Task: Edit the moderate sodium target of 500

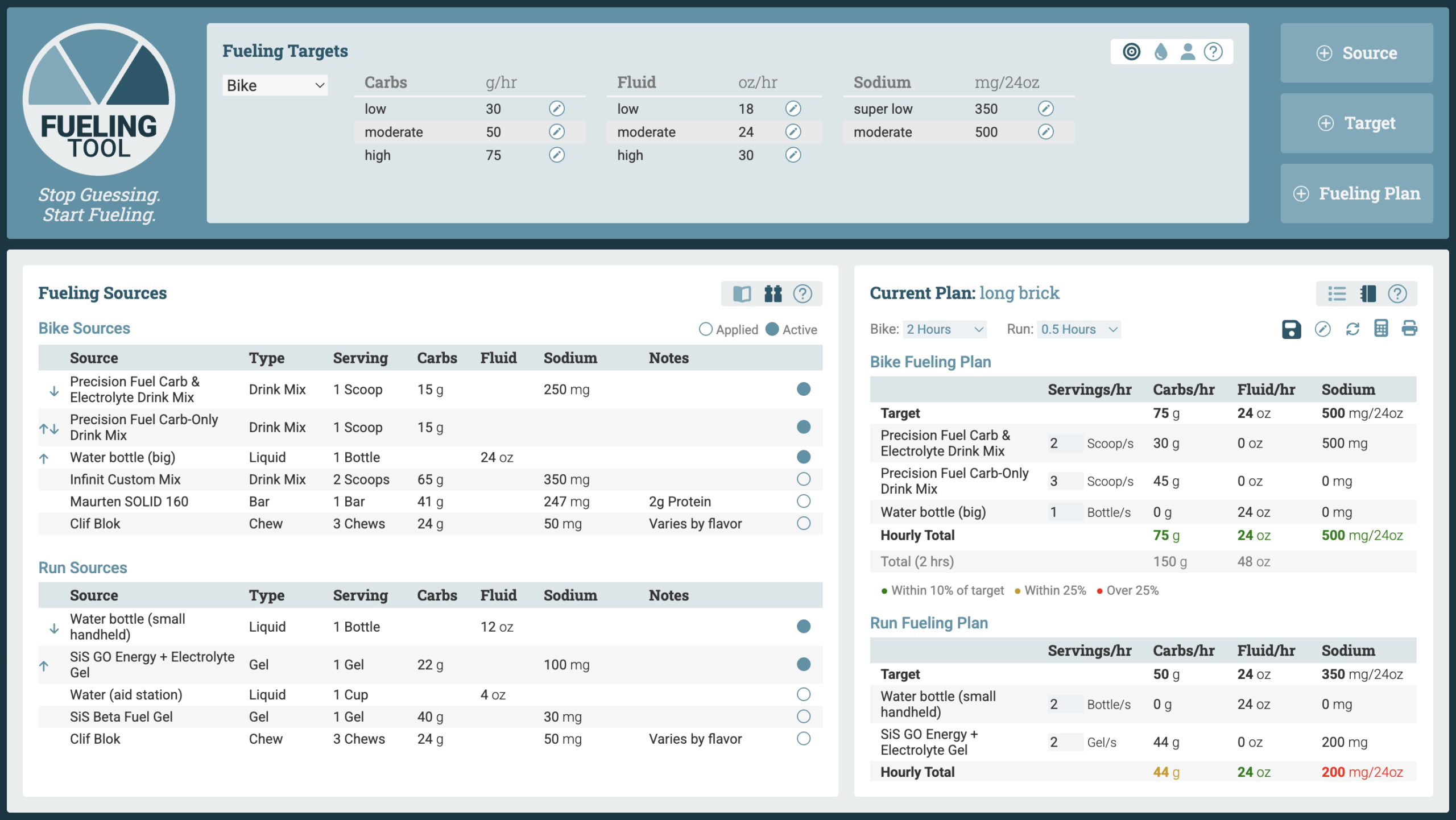Action: [1045, 132]
